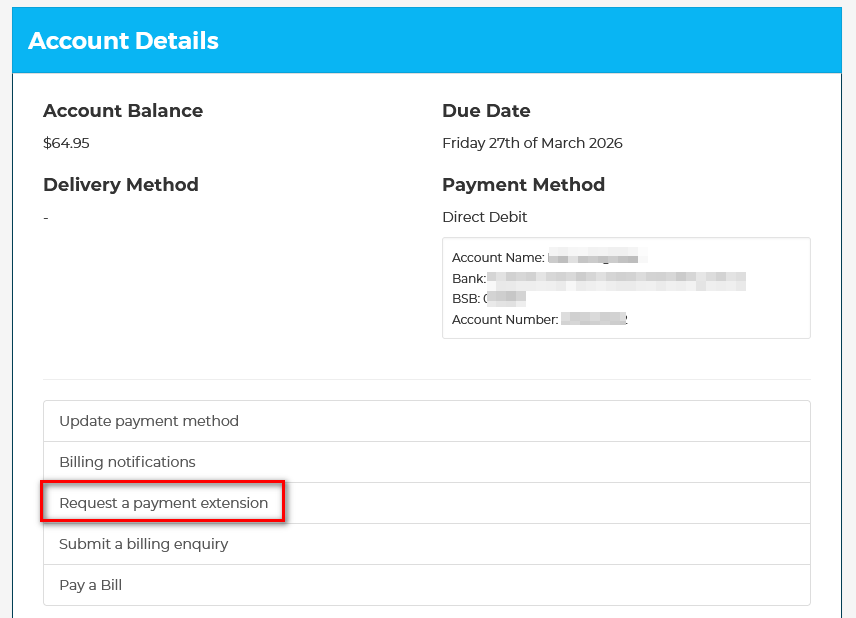
Task: Open Submit a billing enquiry
Action: tap(144, 544)
